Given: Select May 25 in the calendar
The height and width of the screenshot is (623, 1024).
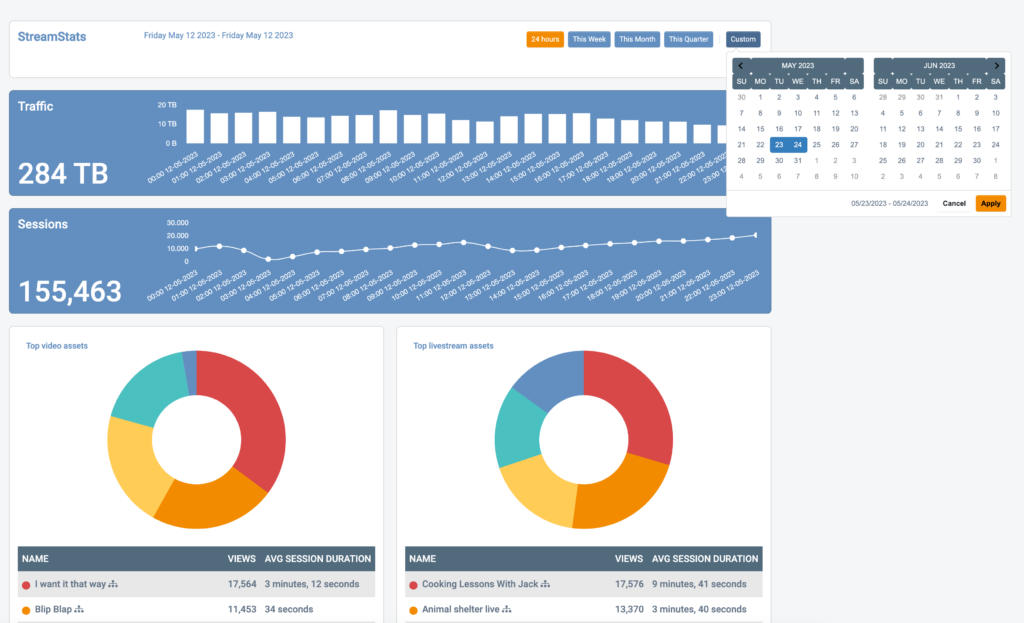Looking at the screenshot, I should point(817,144).
